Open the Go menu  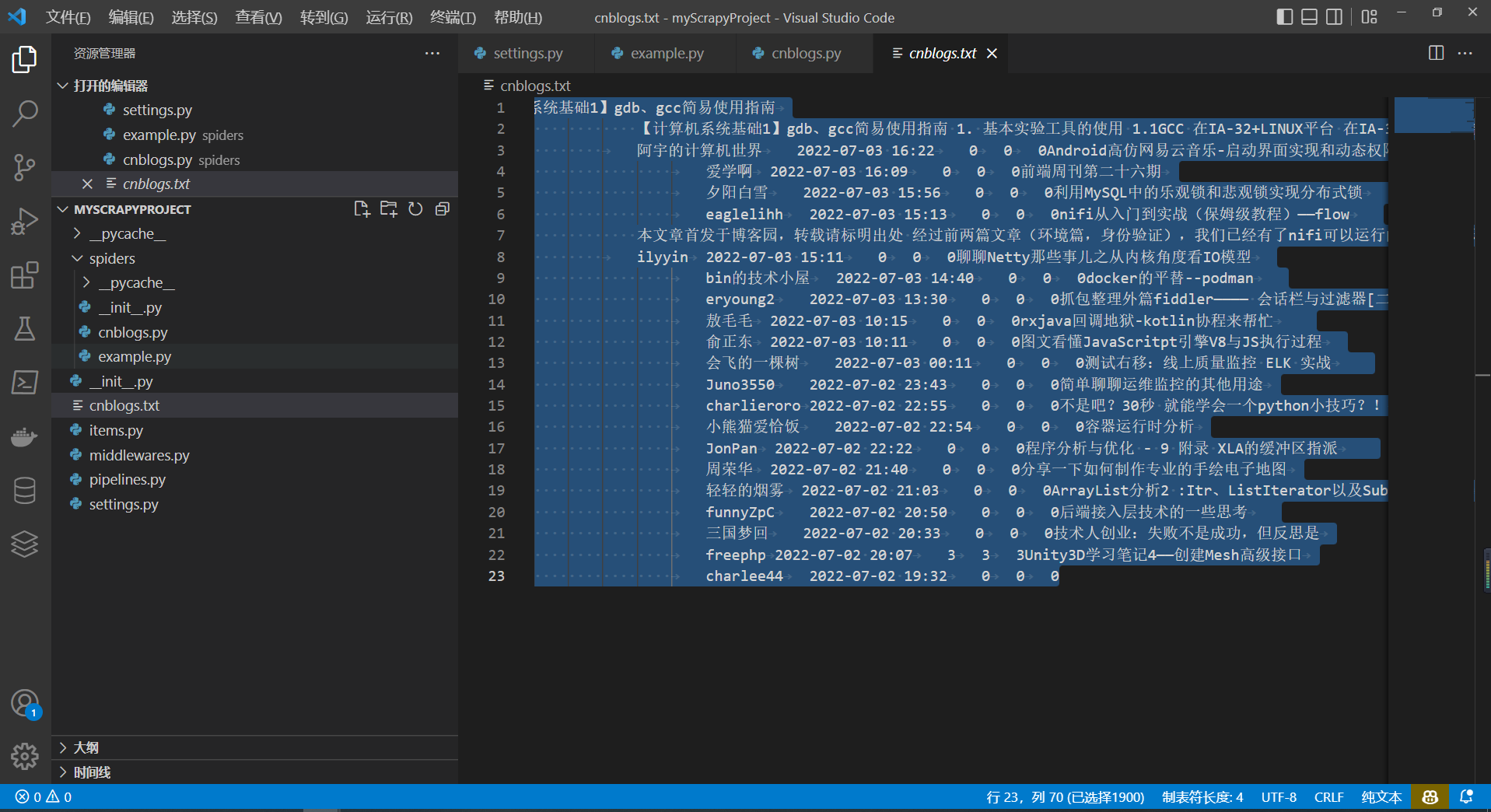[x=324, y=17]
